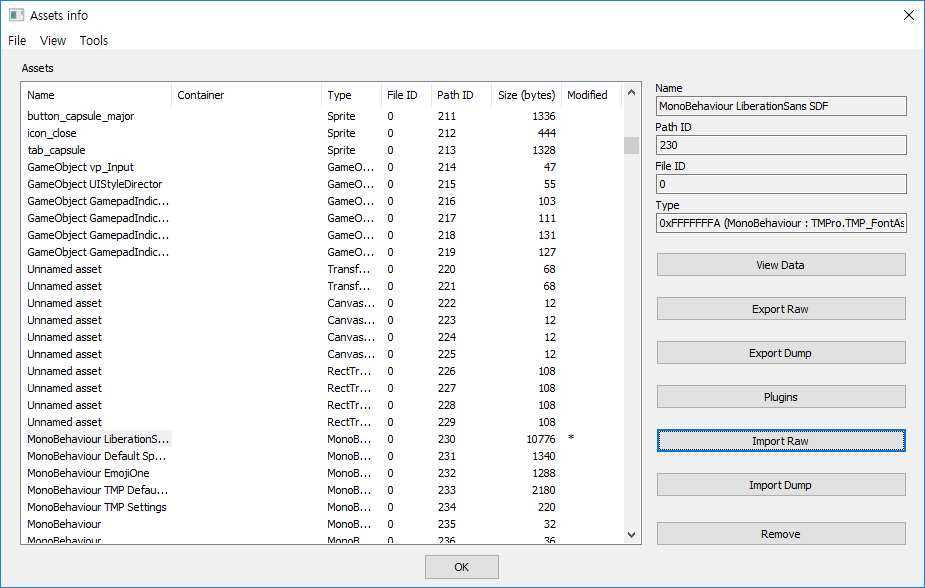Open the View menu
The height and width of the screenshot is (588, 925).
point(52,40)
